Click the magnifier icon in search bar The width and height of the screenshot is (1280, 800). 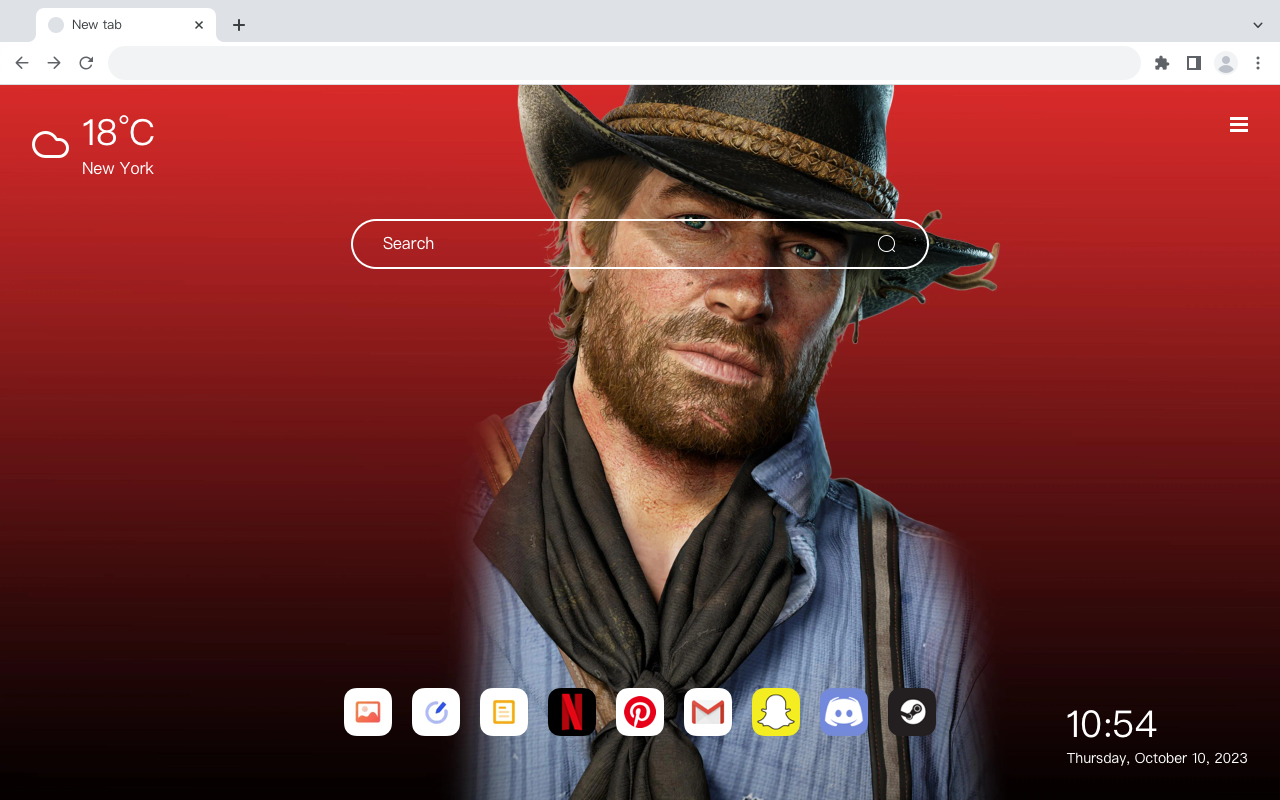click(x=887, y=244)
